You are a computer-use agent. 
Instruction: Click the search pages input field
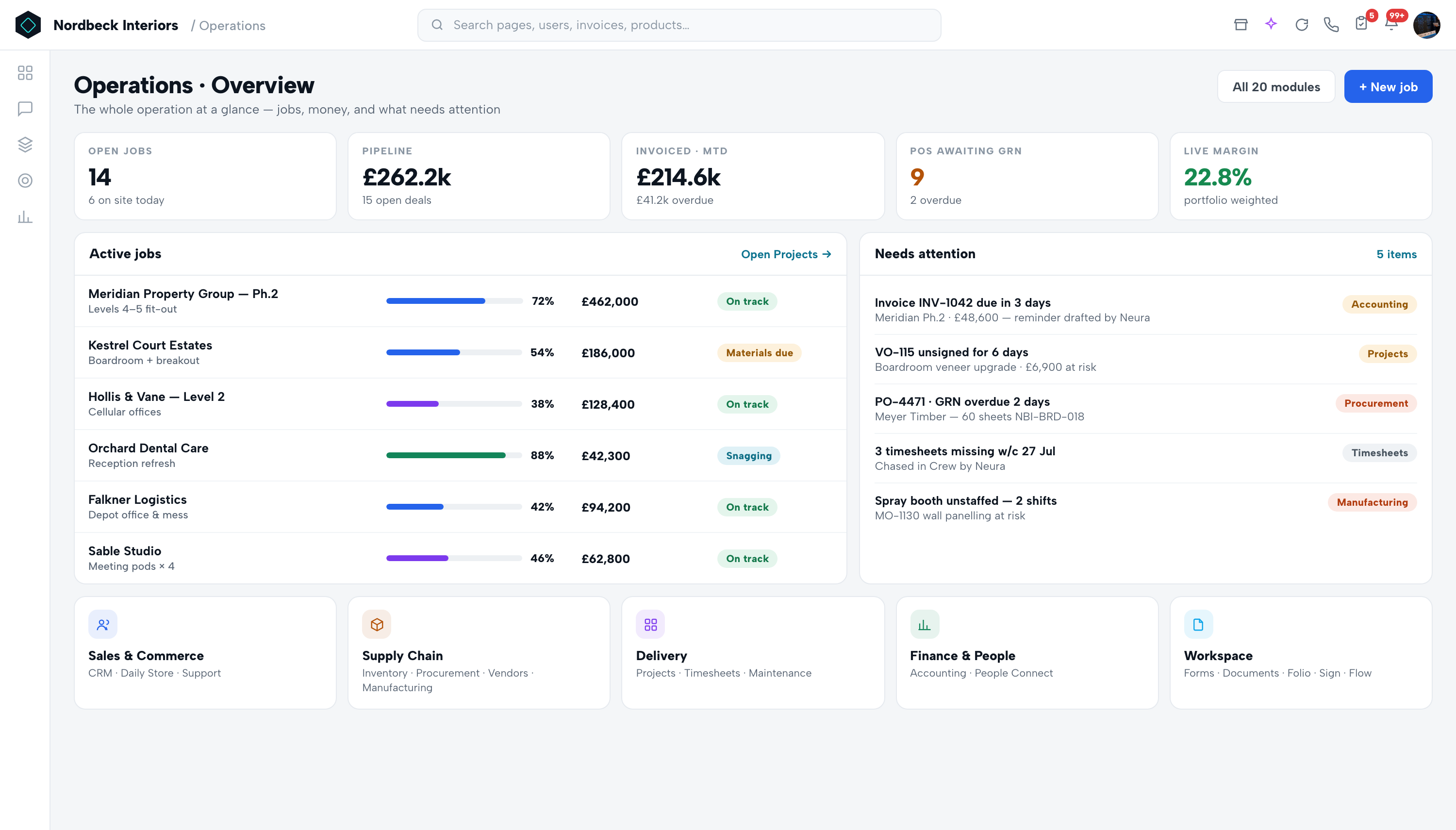678,25
